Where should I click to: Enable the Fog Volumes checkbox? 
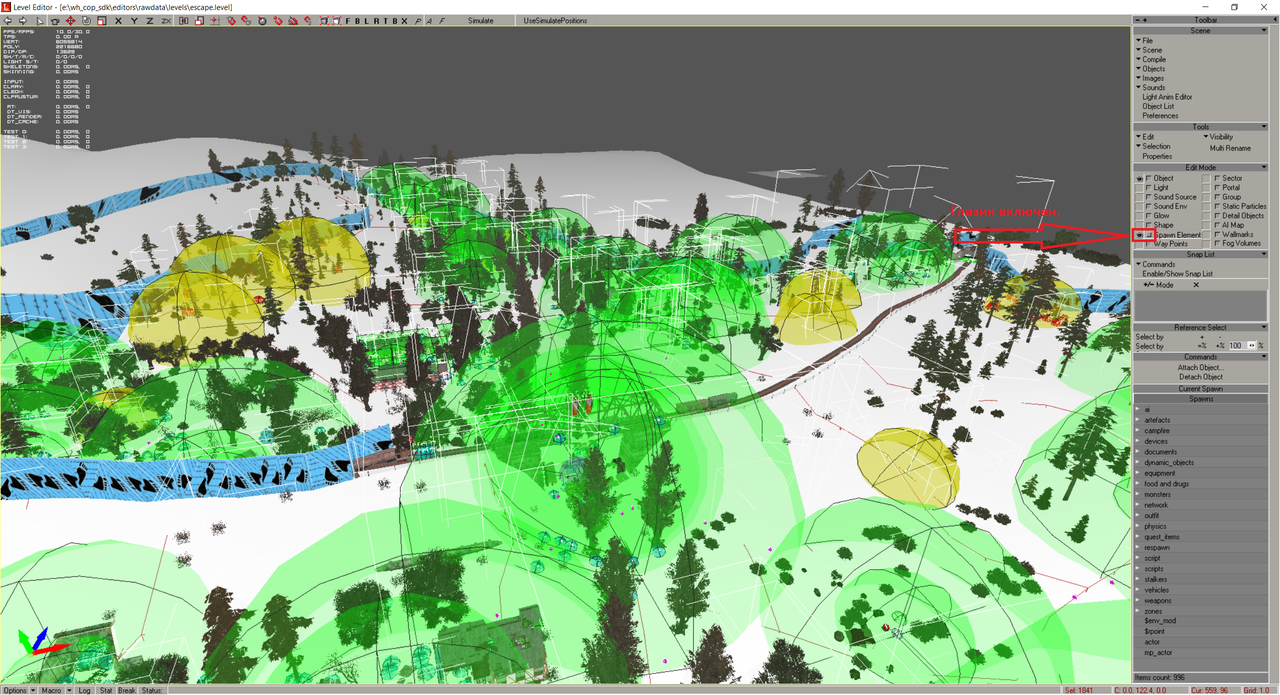1217,244
